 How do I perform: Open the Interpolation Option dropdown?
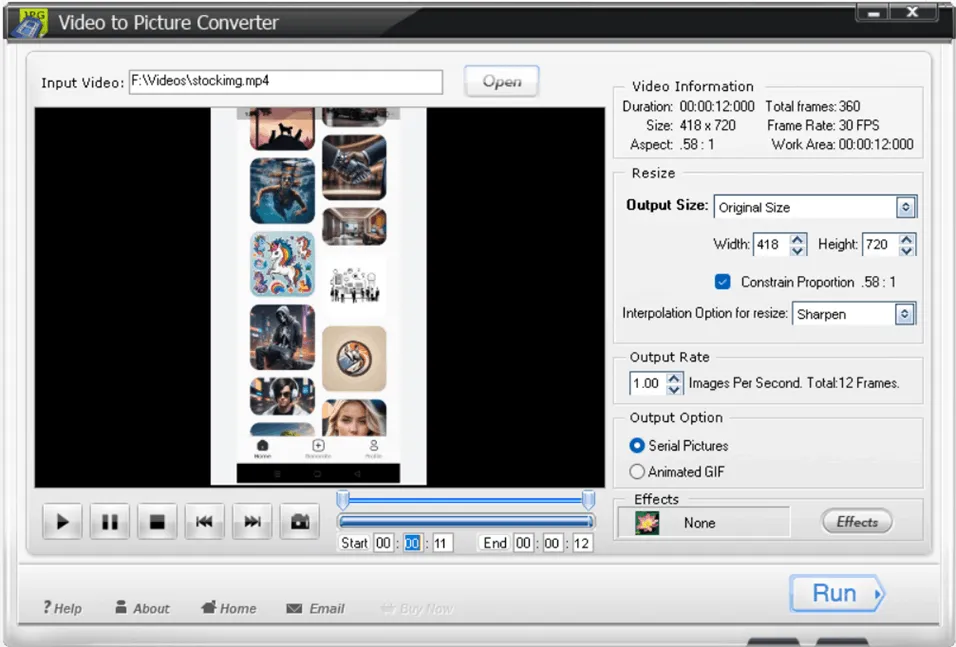pyautogui.click(x=904, y=314)
